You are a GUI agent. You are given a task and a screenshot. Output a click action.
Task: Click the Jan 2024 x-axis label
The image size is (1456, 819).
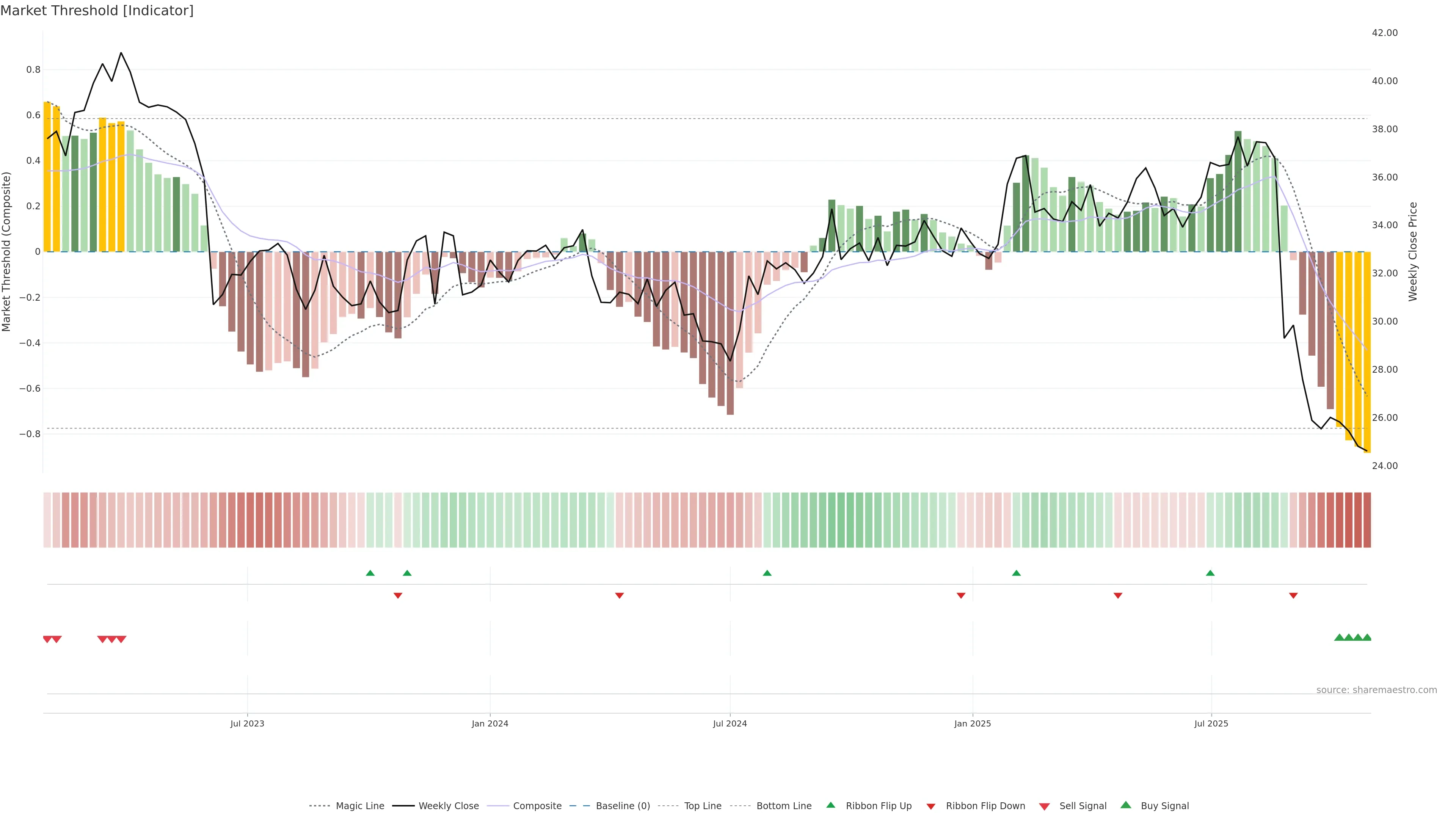pyautogui.click(x=490, y=723)
